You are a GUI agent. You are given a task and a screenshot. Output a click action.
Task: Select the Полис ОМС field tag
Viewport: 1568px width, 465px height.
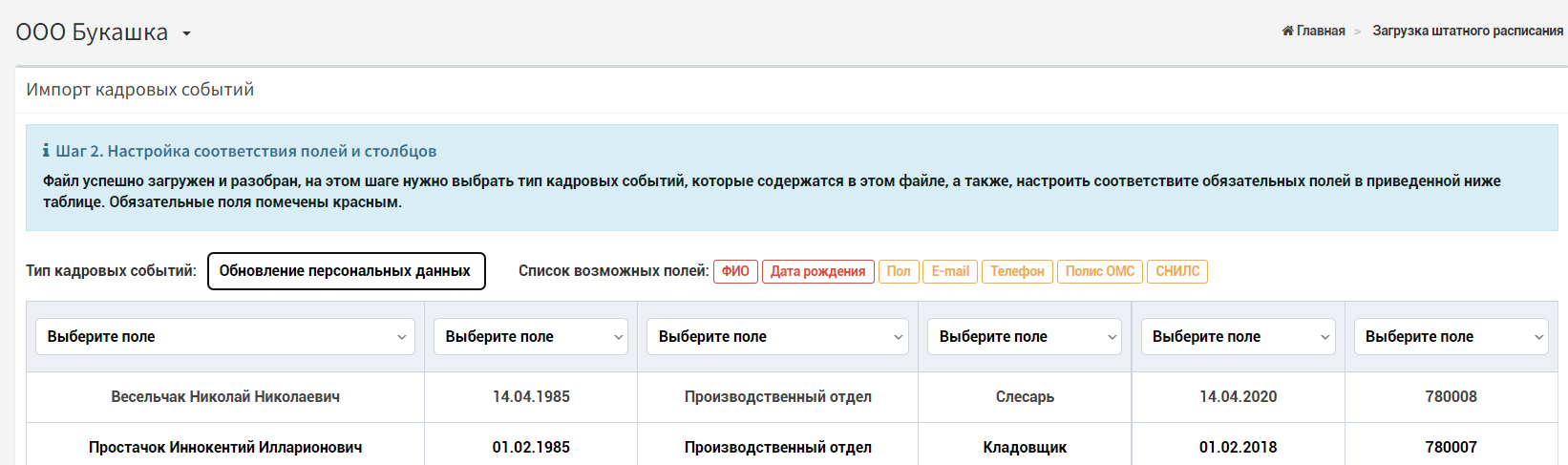pyautogui.click(x=1100, y=271)
